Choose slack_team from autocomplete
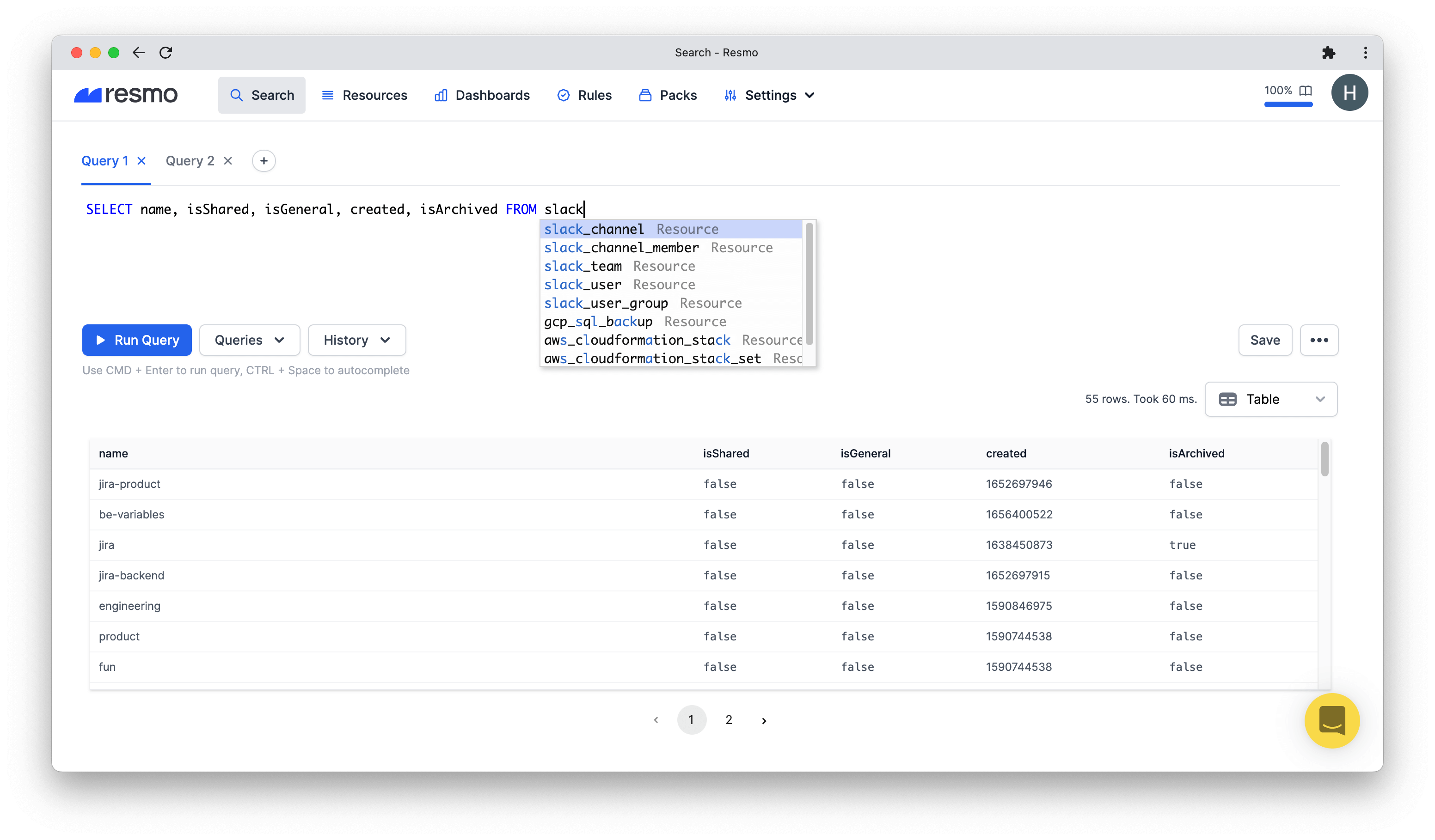This screenshot has height=840, width=1435. (671, 266)
